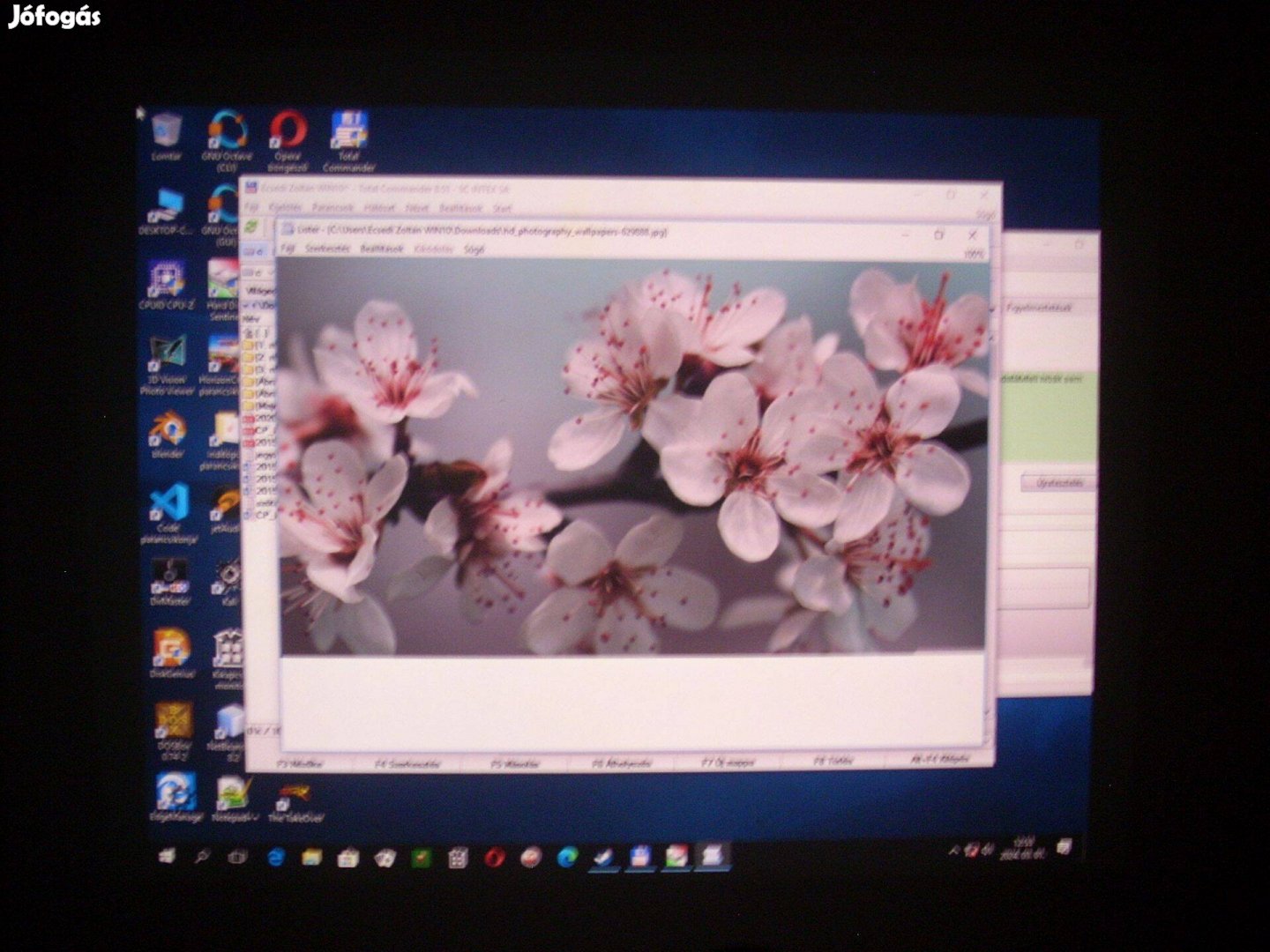Open the Total Commander desktop shortcut
Screen dimensions: 1270x952
coord(349,141)
